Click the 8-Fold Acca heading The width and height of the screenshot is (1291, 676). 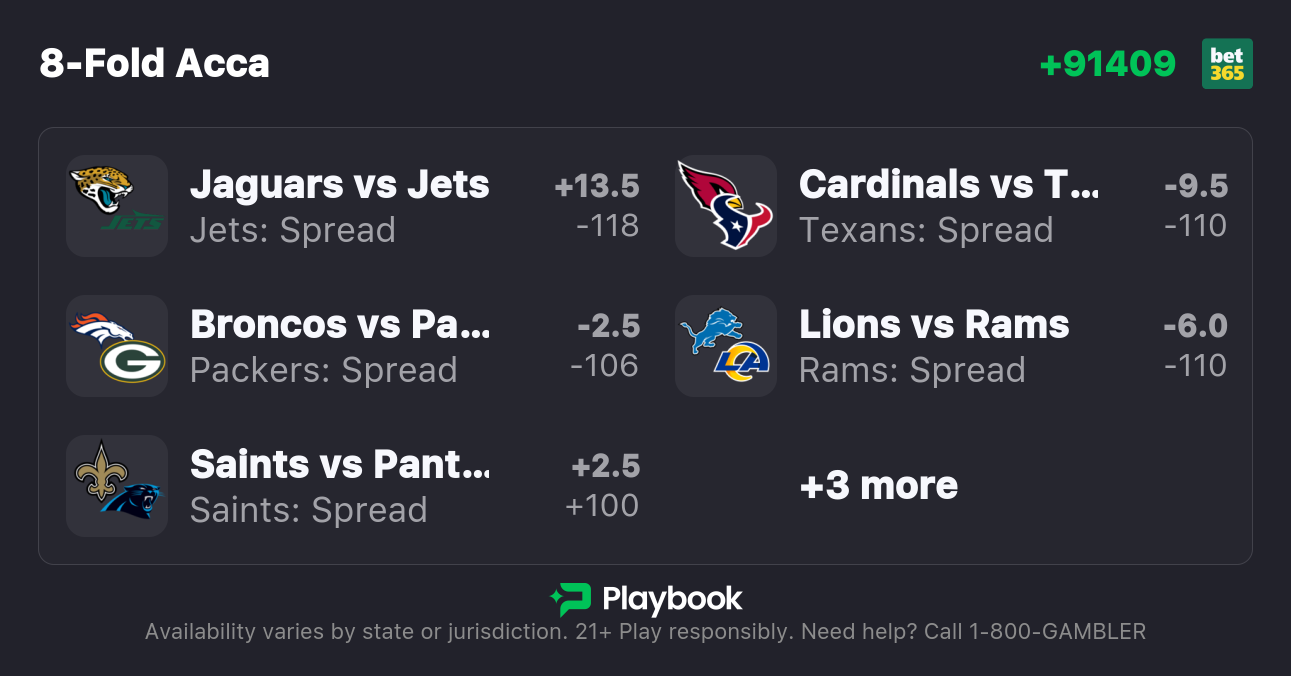pos(155,64)
